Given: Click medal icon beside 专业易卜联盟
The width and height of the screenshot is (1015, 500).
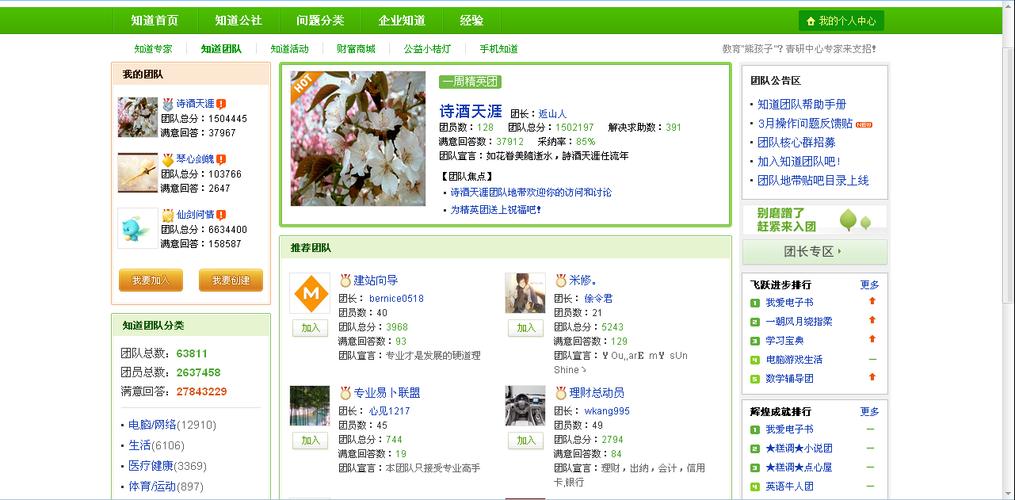Looking at the screenshot, I should click(x=346, y=393).
